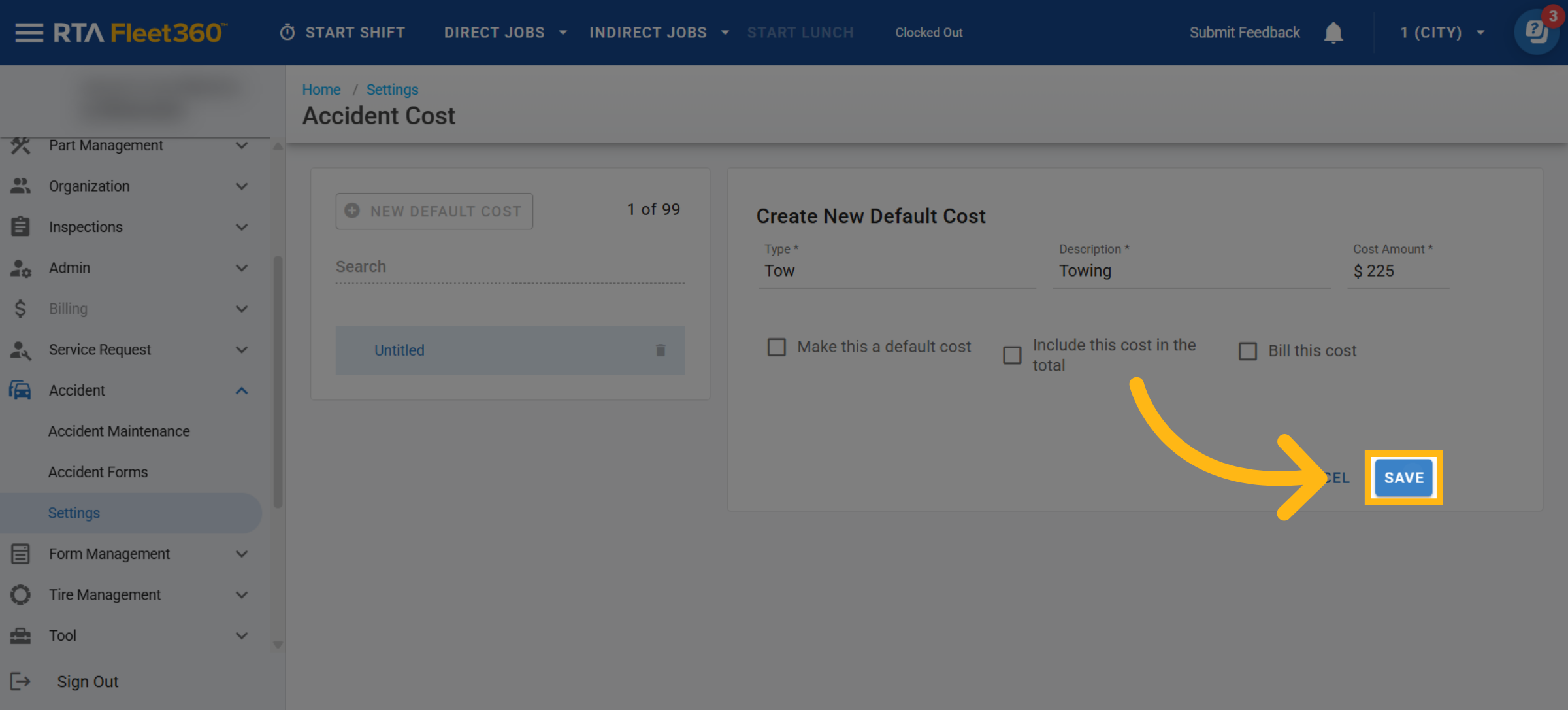The width and height of the screenshot is (1568, 710).
Task: Click the Save button
Action: [x=1403, y=478]
